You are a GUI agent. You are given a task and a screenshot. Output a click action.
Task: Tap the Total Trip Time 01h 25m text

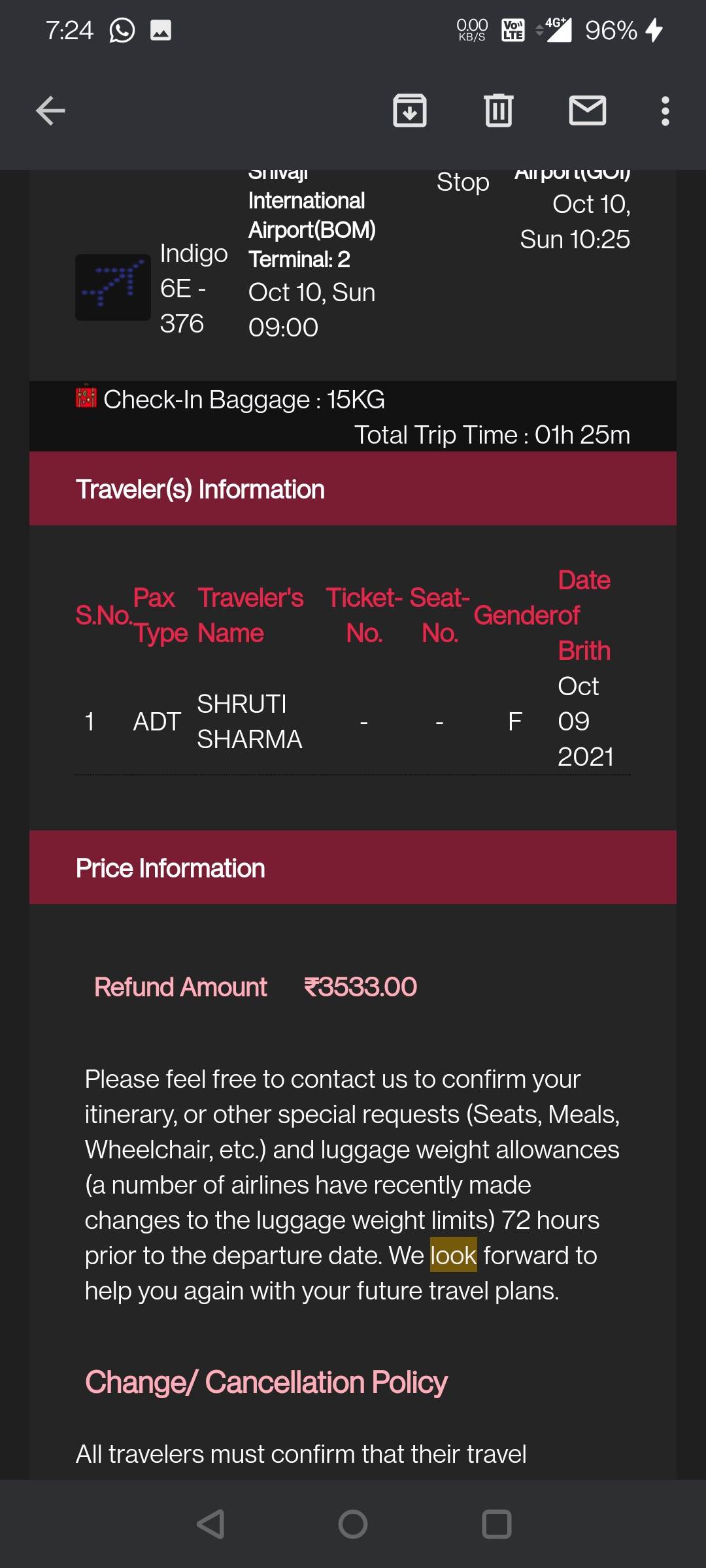(x=492, y=434)
